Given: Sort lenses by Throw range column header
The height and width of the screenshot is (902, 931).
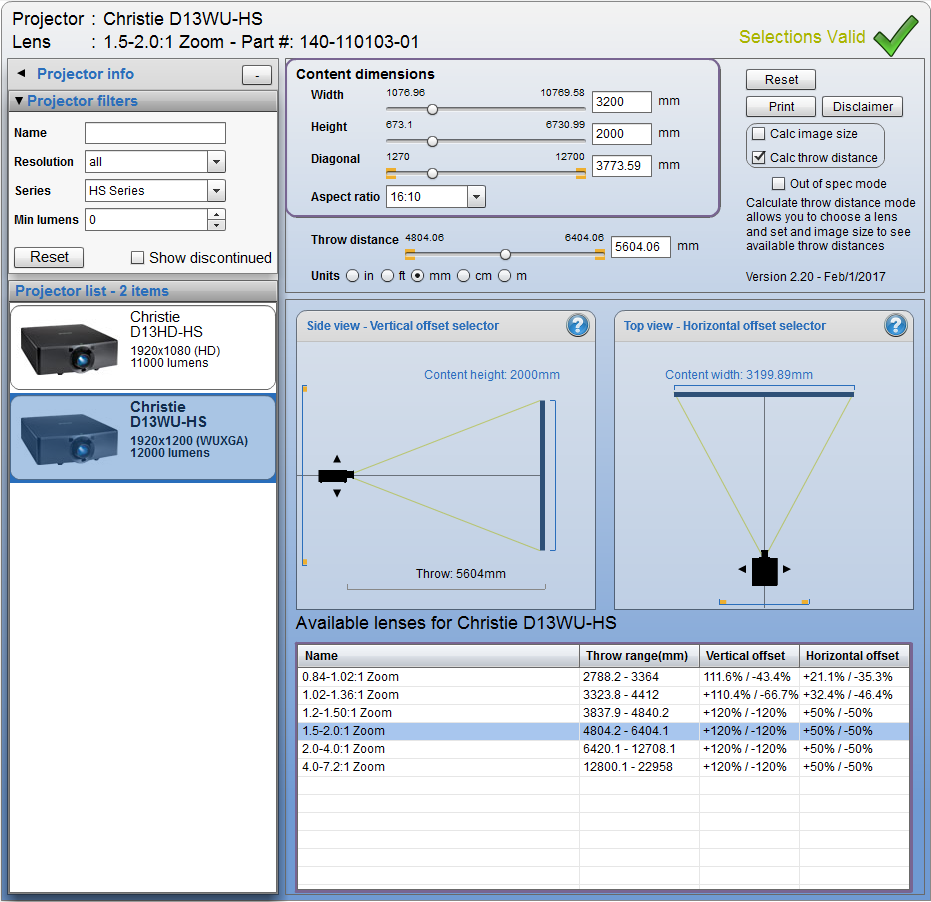Looking at the screenshot, I should point(639,656).
